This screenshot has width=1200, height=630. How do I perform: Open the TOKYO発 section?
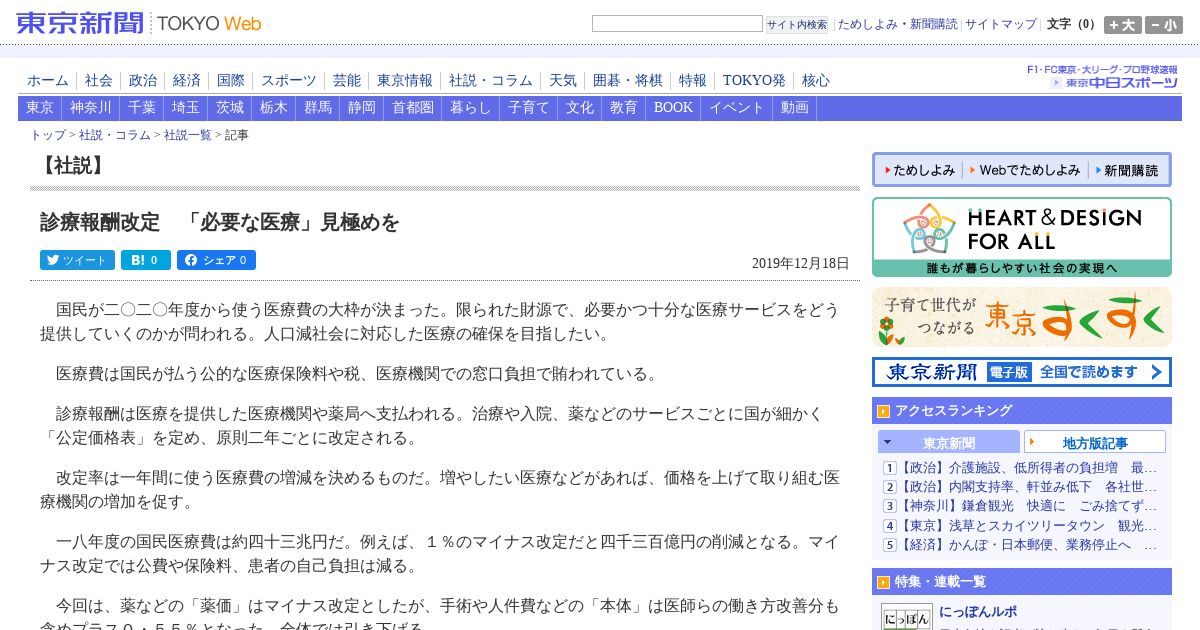754,81
